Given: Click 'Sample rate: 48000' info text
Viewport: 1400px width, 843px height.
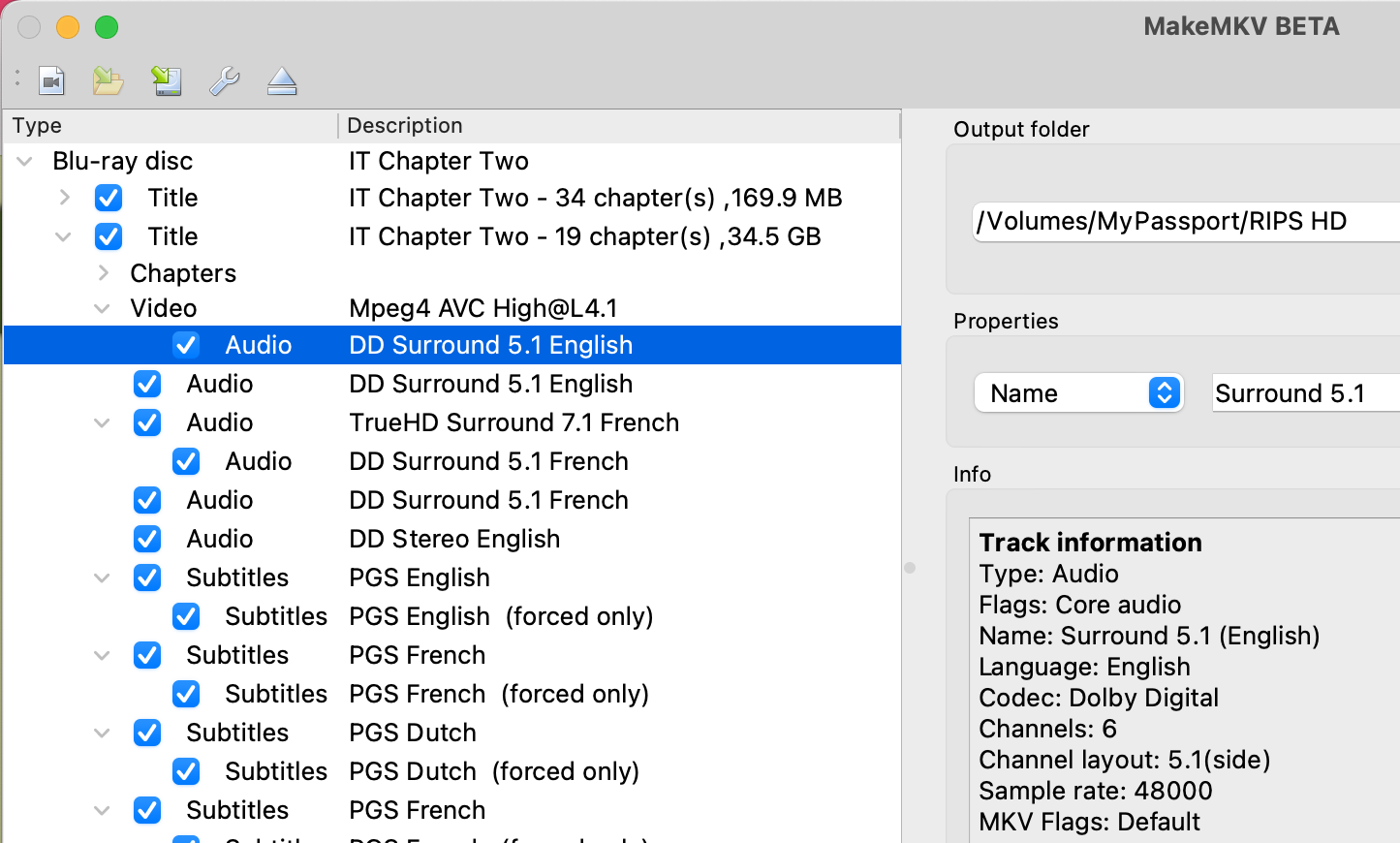Looking at the screenshot, I should tap(1096, 791).
